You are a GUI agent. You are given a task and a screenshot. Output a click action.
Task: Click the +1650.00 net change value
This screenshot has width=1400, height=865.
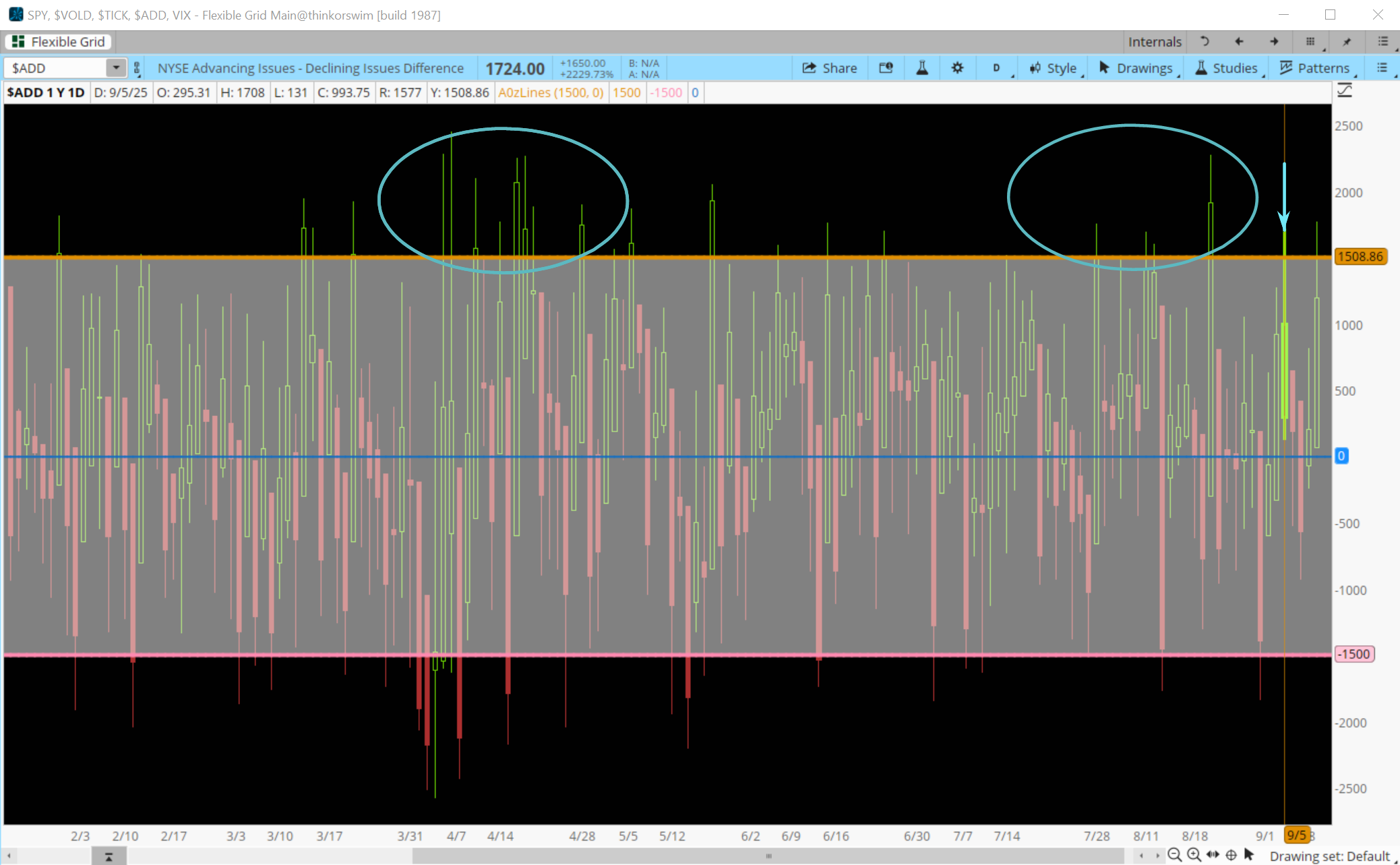pyautogui.click(x=582, y=63)
